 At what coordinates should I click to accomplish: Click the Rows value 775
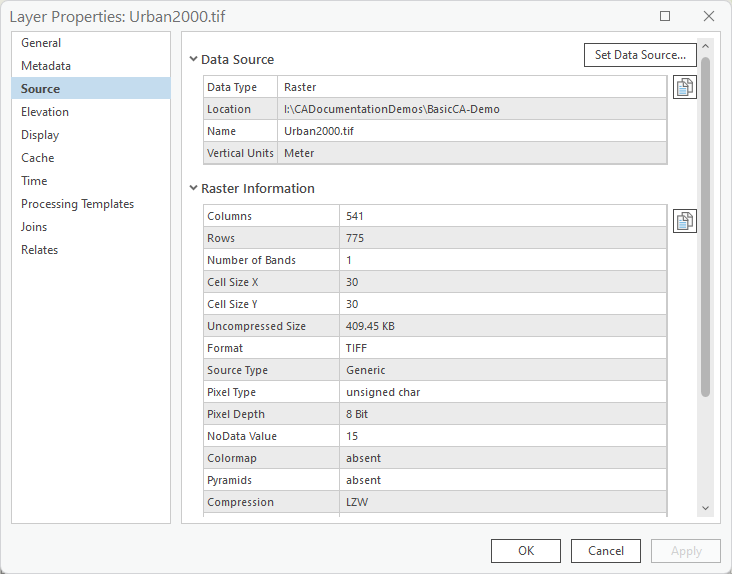click(355, 238)
